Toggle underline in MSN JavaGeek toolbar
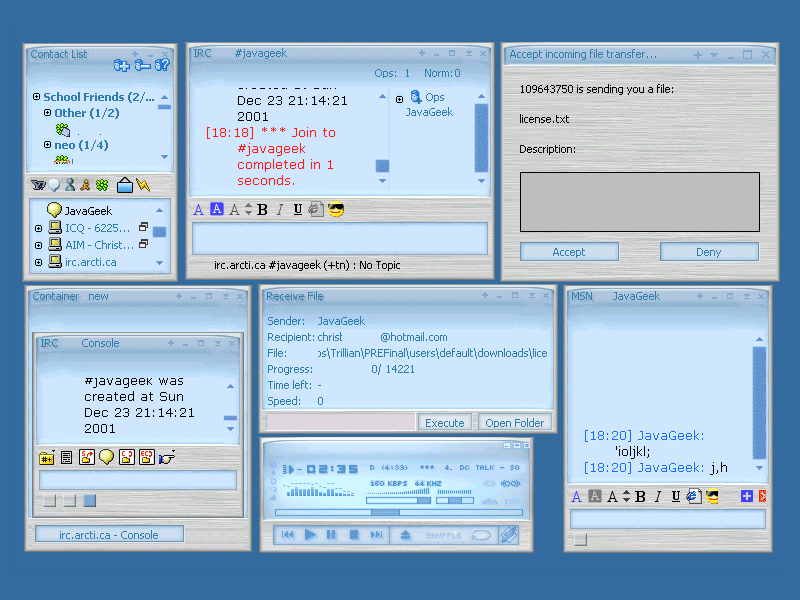800x600 pixels. (676, 496)
